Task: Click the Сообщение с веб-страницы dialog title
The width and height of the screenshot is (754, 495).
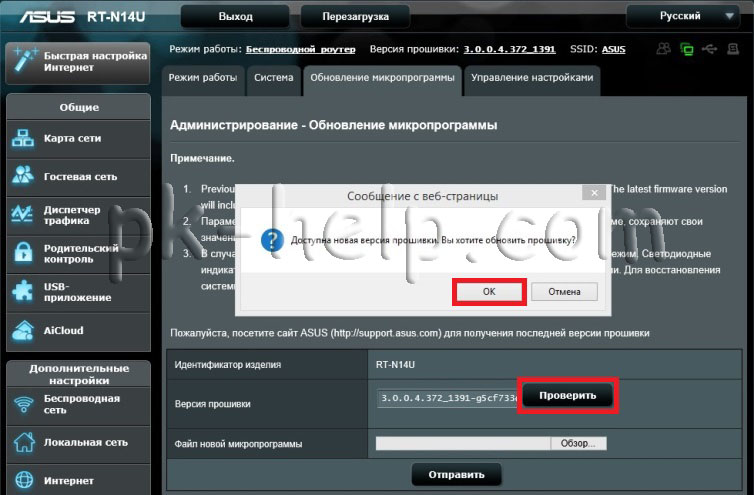Action: tap(422, 196)
